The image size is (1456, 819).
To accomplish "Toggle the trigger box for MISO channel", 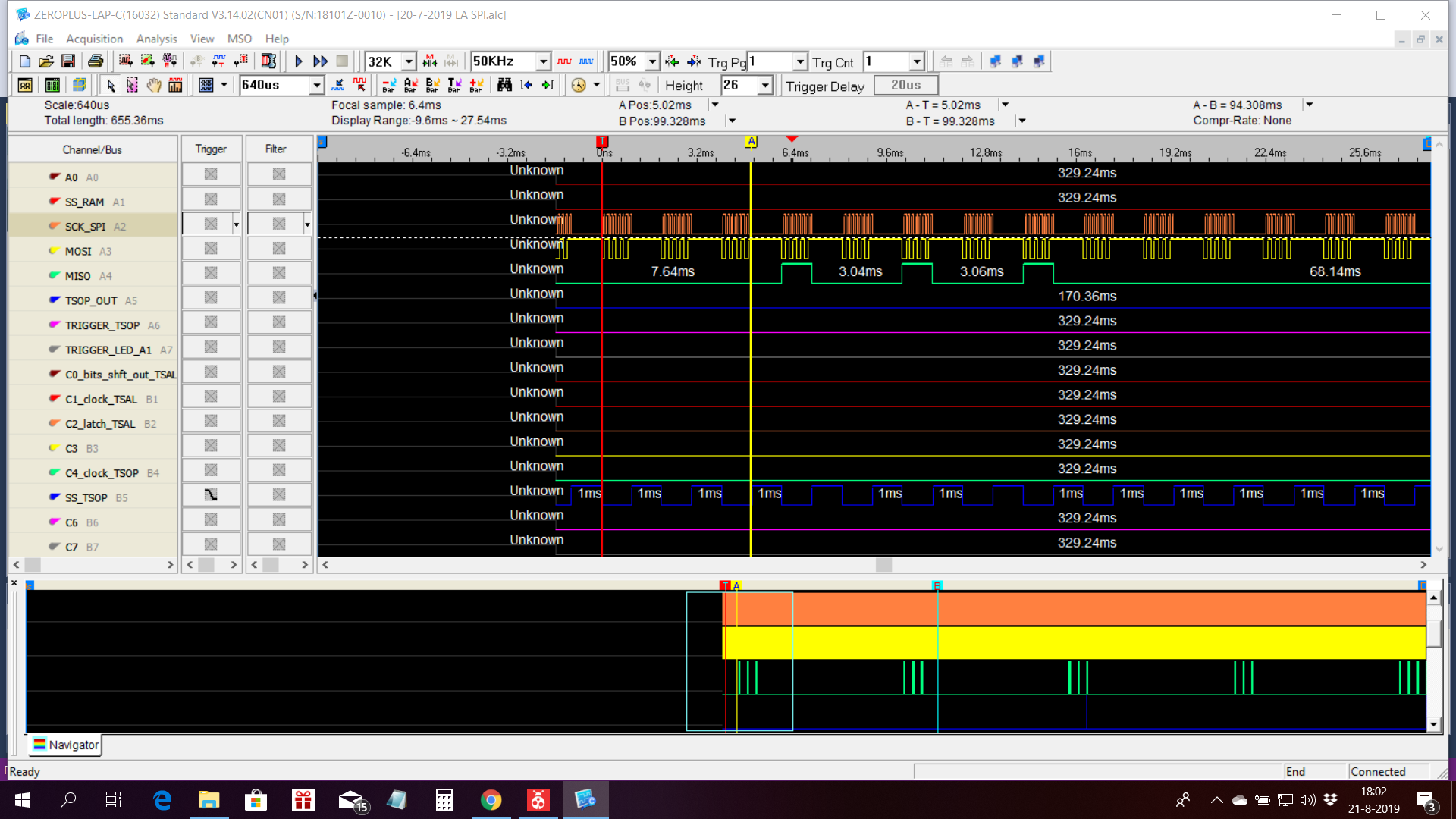I will point(211,273).
